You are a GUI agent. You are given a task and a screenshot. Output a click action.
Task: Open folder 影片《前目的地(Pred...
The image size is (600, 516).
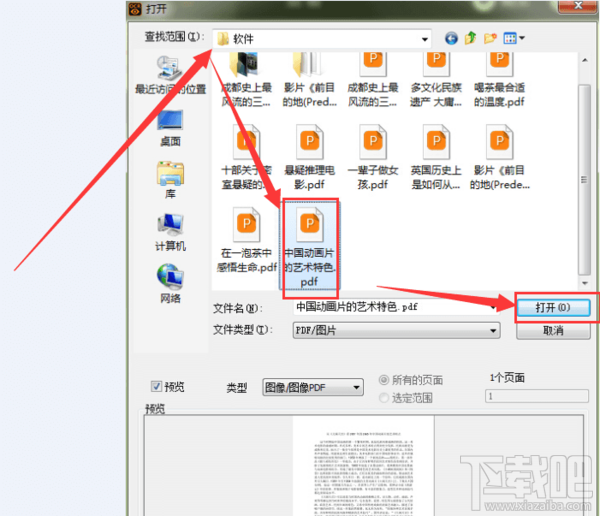click(310, 80)
